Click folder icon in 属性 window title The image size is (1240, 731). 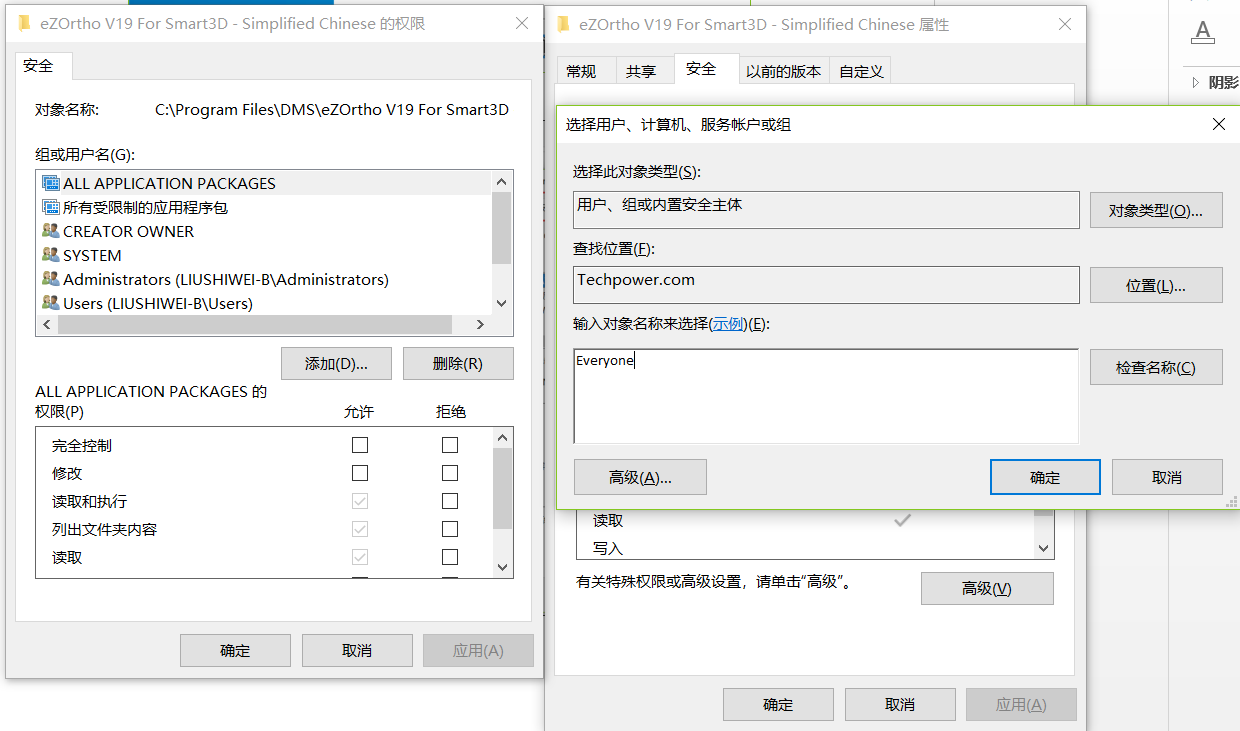click(564, 24)
